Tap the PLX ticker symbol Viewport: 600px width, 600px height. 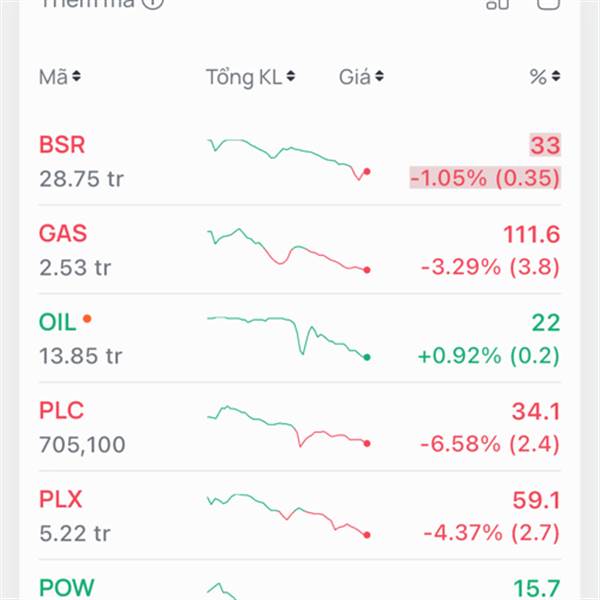(x=61, y=498)
